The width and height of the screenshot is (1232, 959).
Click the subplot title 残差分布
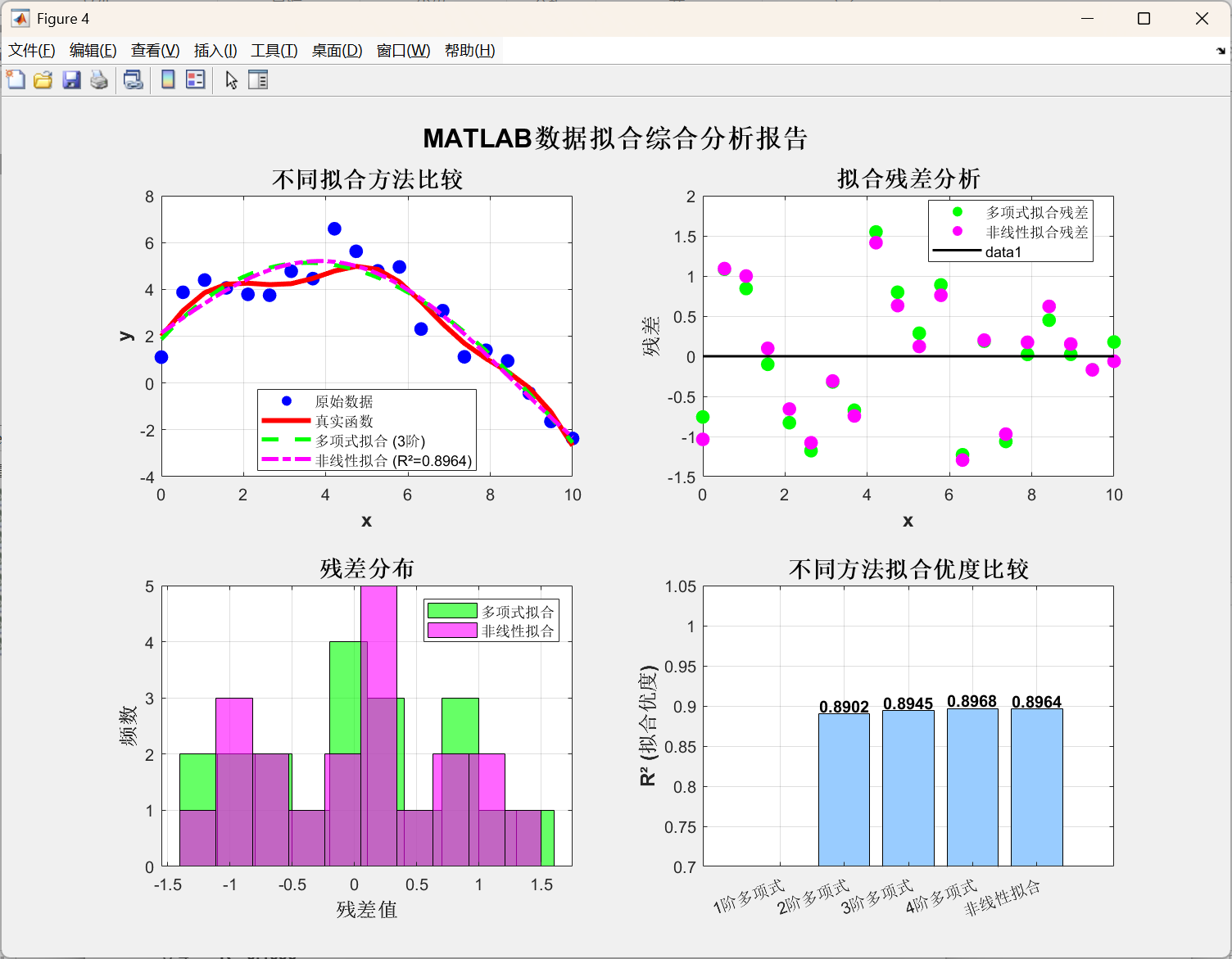point(367,568)
